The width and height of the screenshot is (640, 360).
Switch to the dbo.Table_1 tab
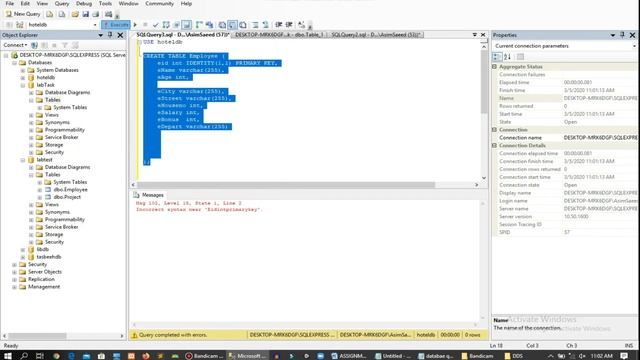coord(280,35)
